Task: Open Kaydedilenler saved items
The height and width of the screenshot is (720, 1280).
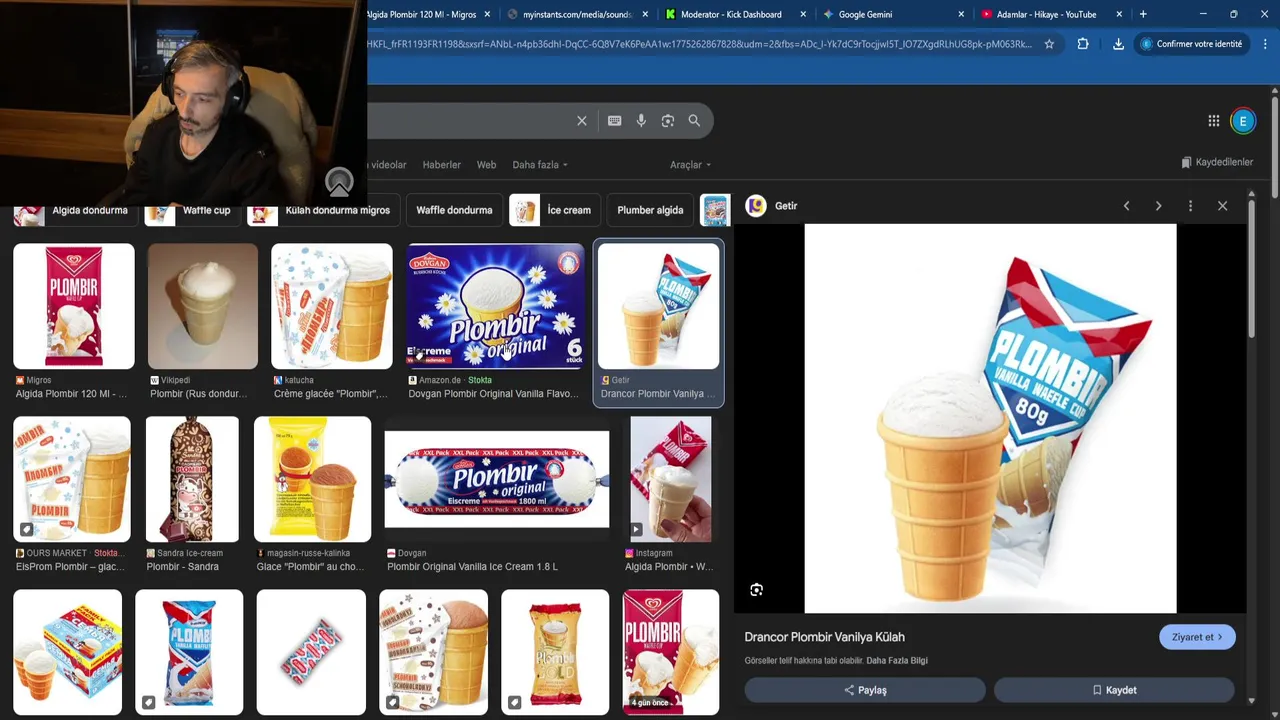Action: tap(1216, 162)
